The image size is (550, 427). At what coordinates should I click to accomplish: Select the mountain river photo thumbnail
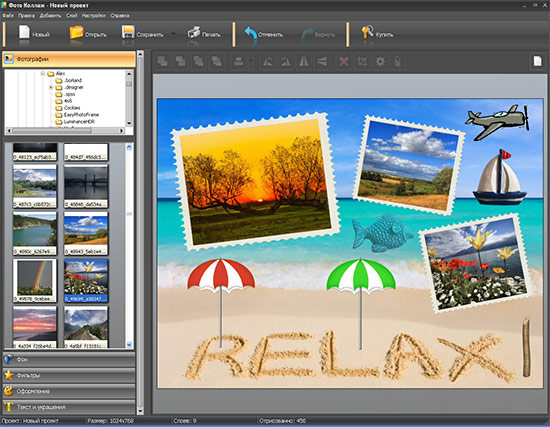coord(35,186)
